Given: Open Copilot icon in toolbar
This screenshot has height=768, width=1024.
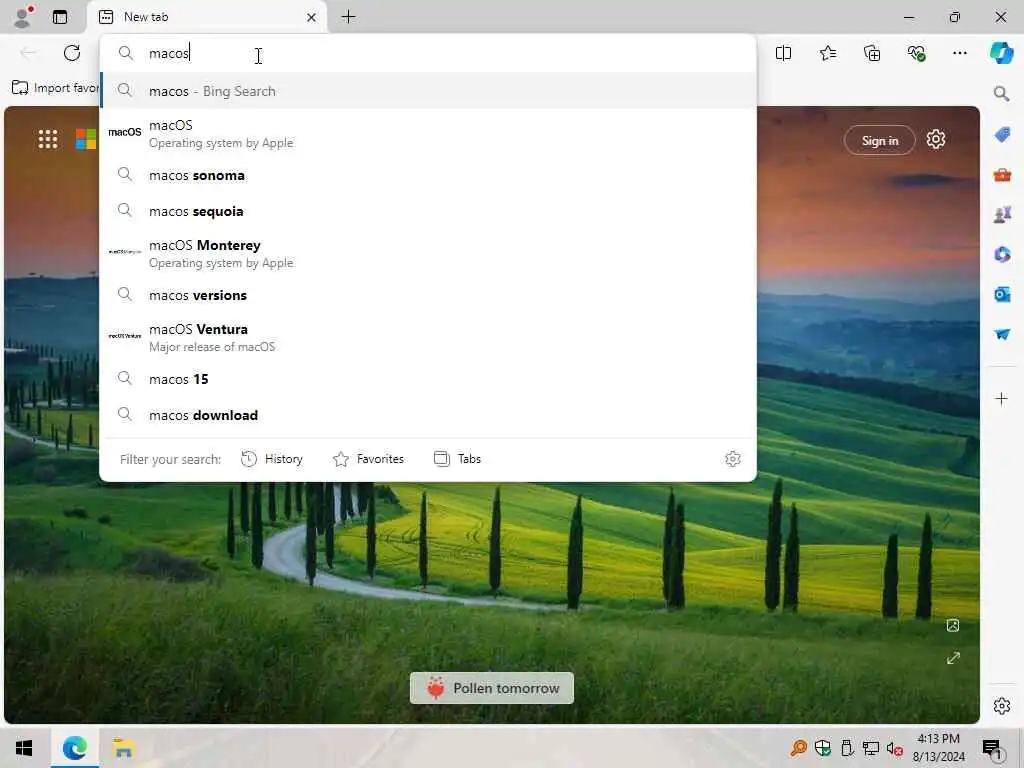Looking at the screenshot, I should tap(1001, 53).
